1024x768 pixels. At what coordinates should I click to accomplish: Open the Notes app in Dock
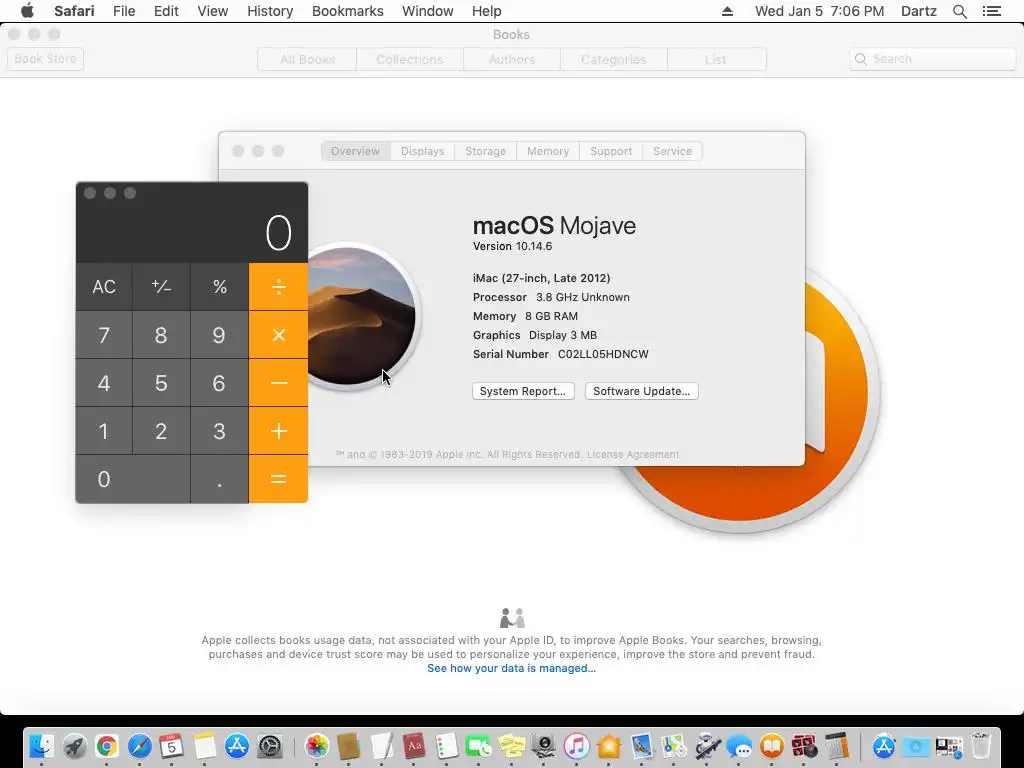click(x=204, y=746)
